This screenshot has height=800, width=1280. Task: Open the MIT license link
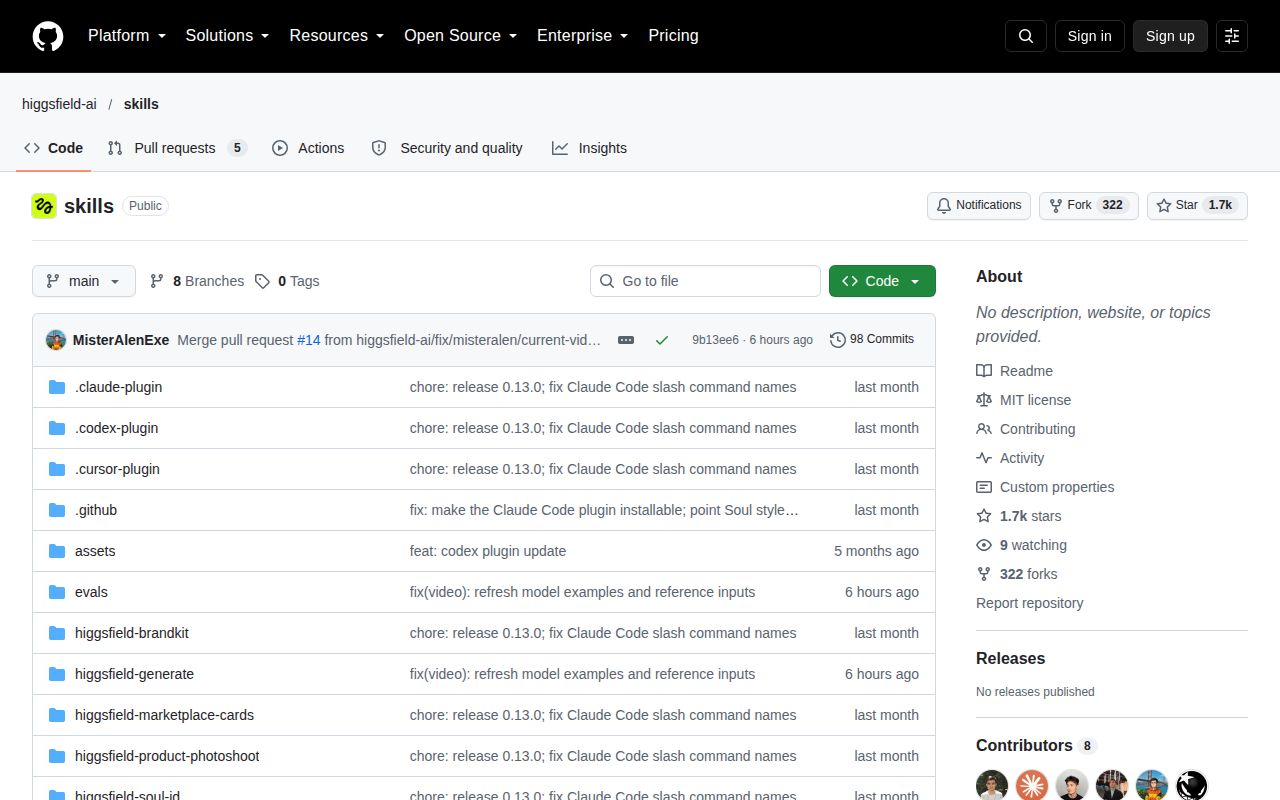(1023, 400)
